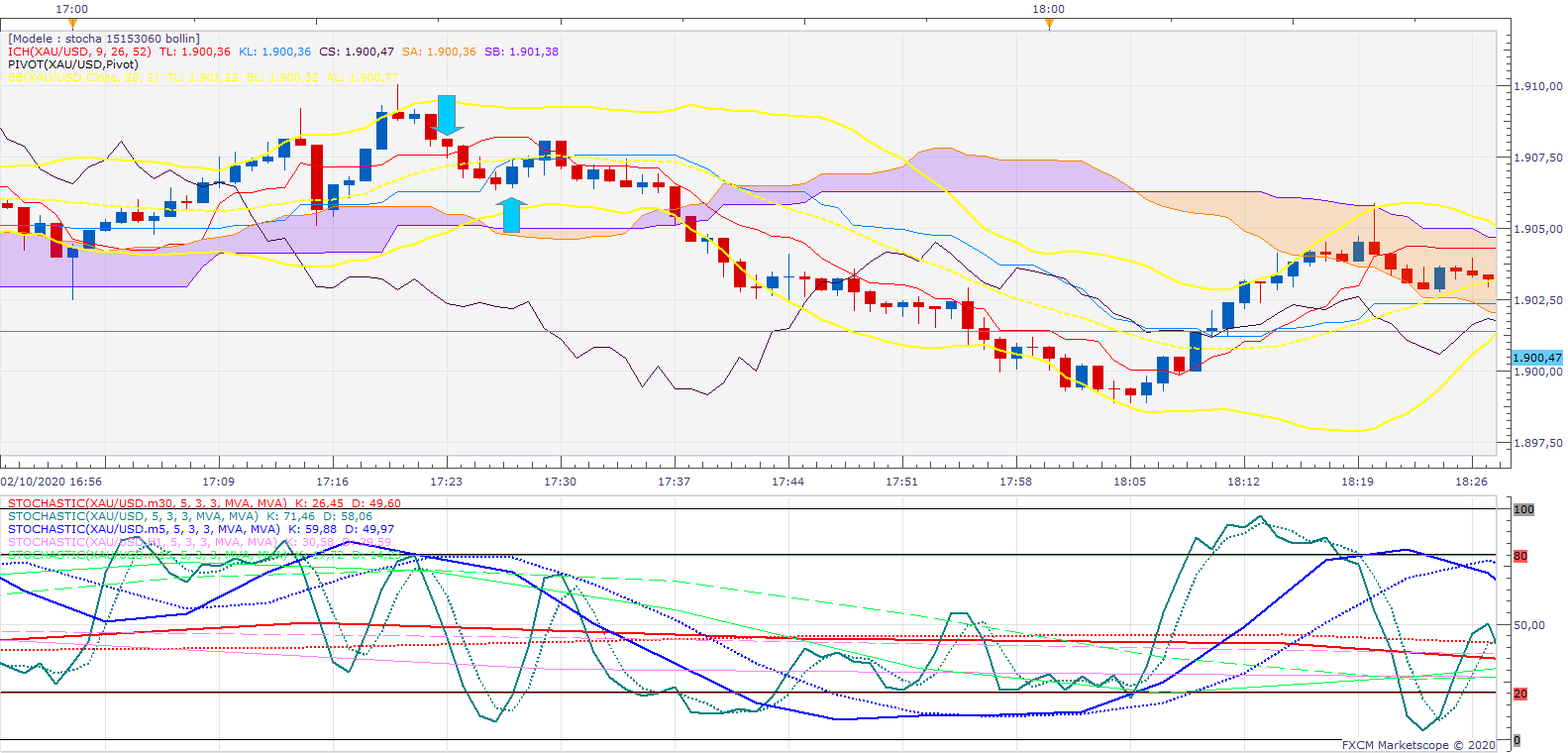The image size is (1568, 753).
Task: Select the 17:51 time axis label
Action: [902, 482]
